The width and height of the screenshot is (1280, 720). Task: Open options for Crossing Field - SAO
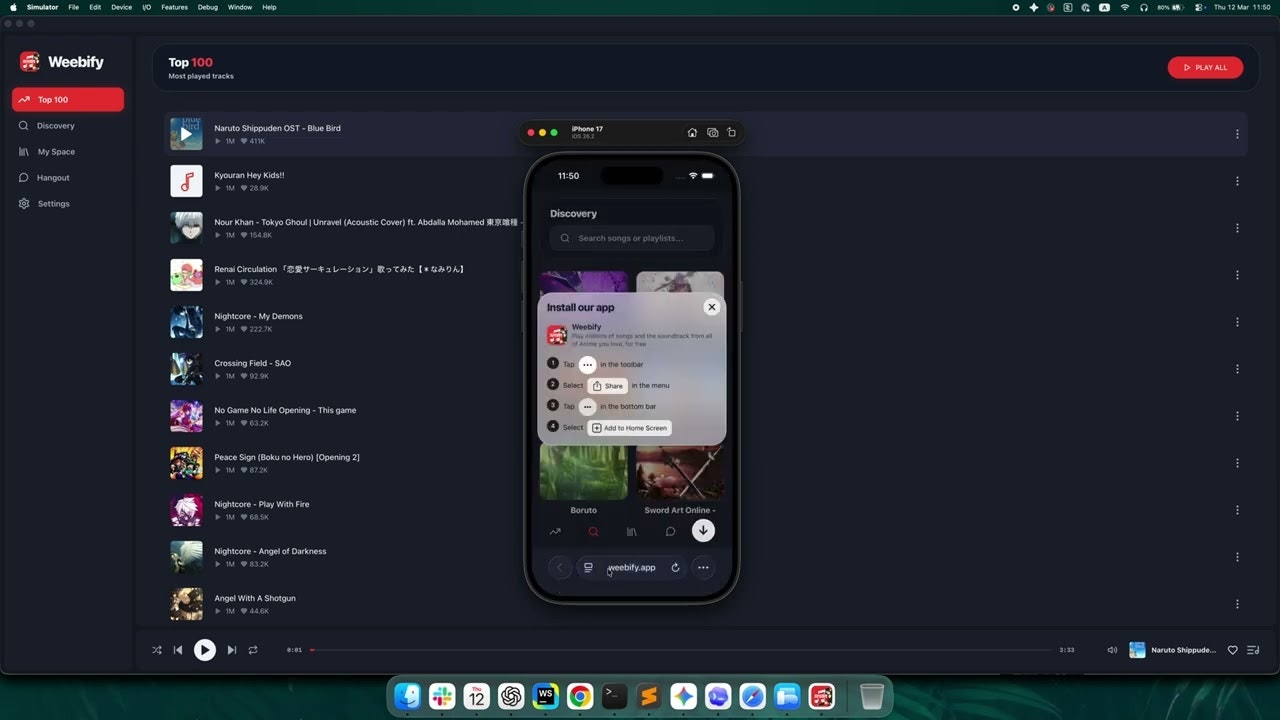coord(1237,369)
